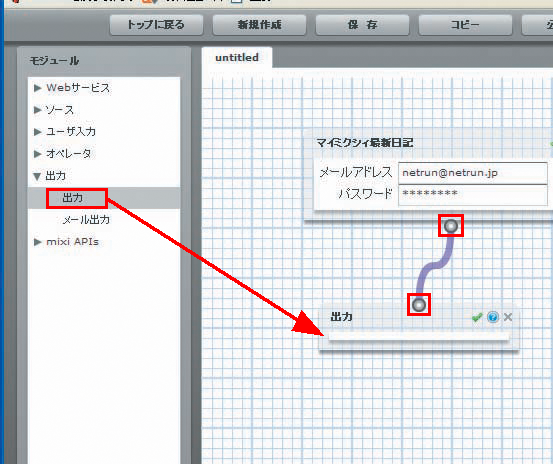Click the output connector under マイミクシィ最新日記 module
This screenshot has height=464, width=553.
point(451,226)
